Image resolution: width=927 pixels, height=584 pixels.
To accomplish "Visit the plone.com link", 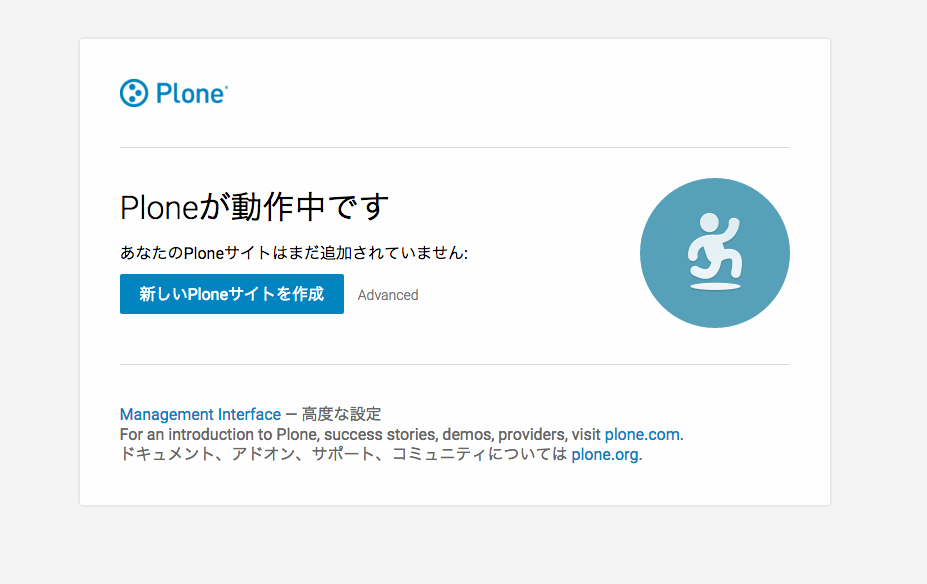I will [642, 434].
